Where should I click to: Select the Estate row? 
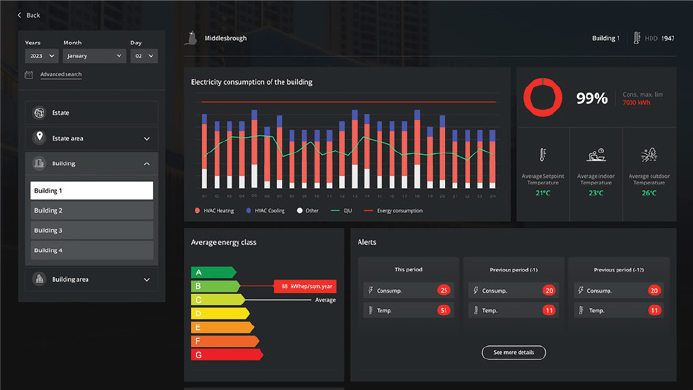coord(91,113)
